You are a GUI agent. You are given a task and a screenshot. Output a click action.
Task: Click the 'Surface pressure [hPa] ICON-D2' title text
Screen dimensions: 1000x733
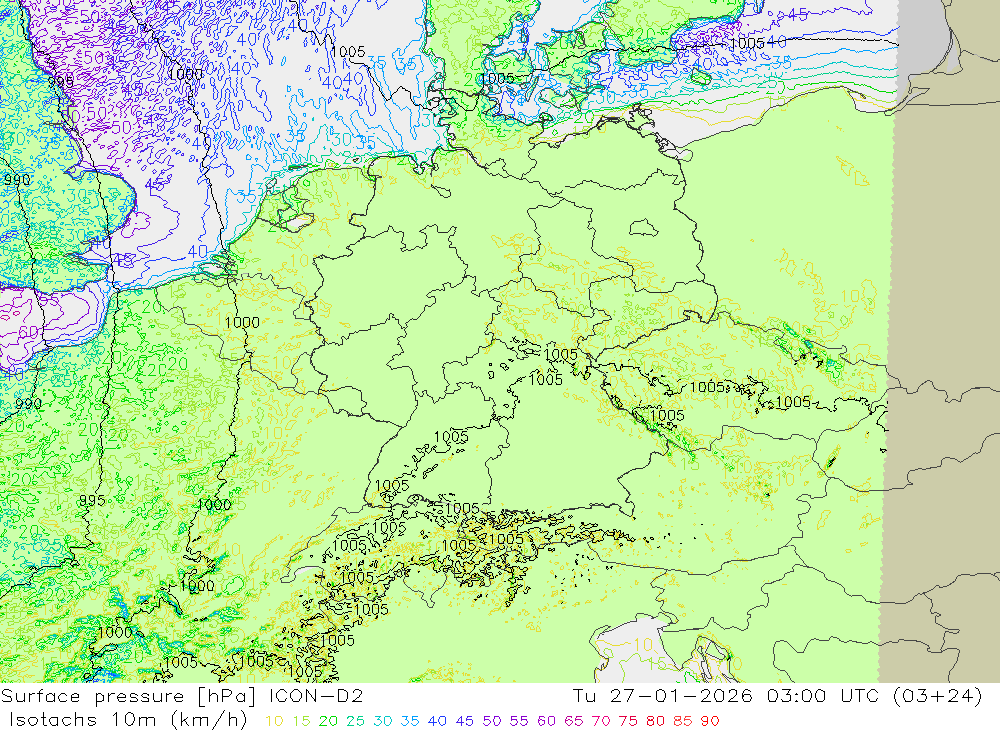click(x=182, y=696)
